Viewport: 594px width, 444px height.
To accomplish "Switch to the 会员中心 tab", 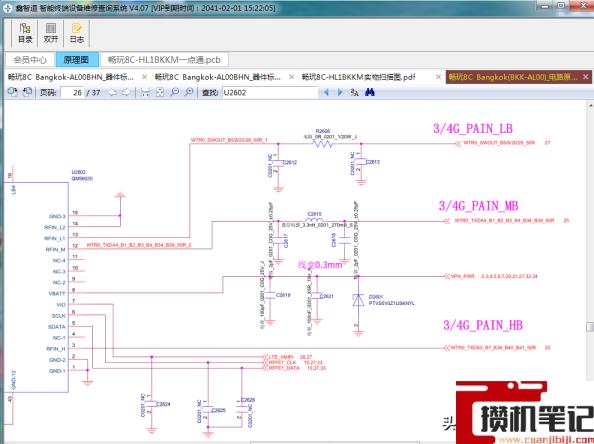I will pos(30,60).
